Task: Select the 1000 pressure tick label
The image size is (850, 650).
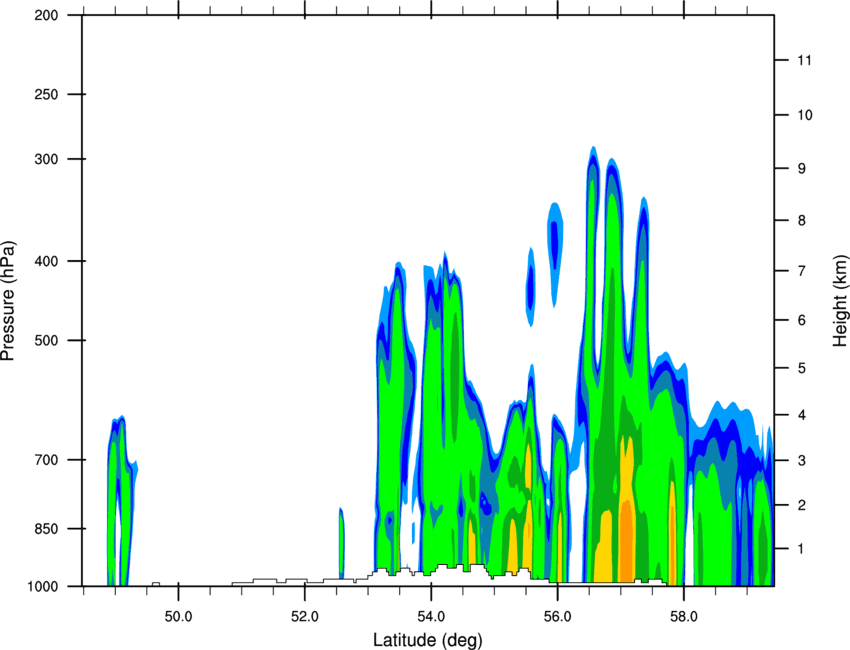Action: point(42,586)
